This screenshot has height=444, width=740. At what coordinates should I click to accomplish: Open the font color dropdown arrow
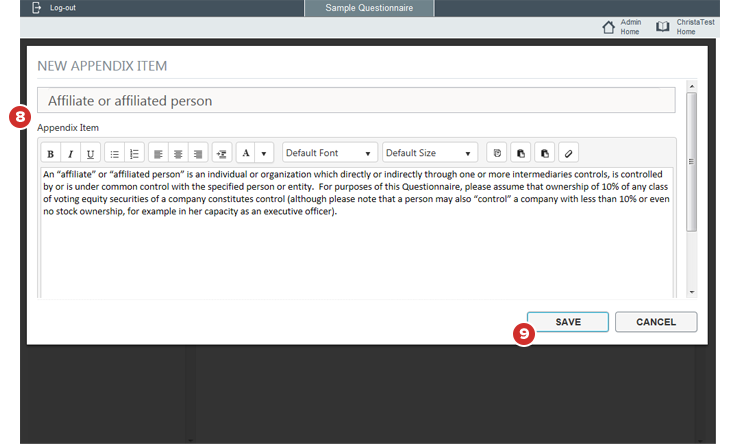264,154
